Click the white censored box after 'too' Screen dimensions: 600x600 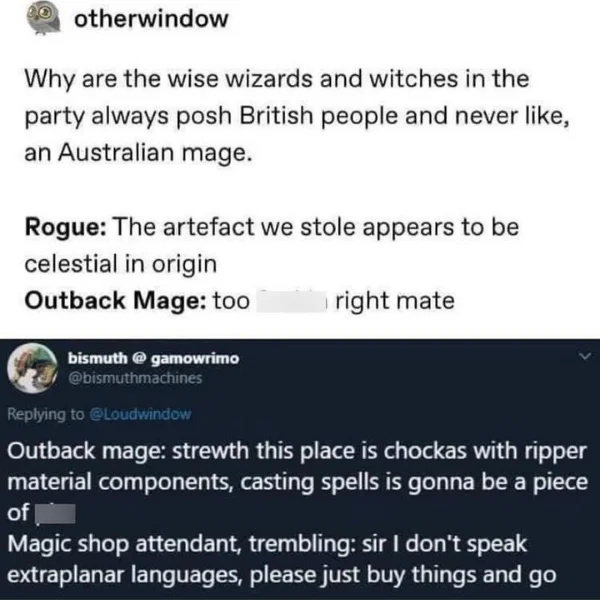pos(291,301)
